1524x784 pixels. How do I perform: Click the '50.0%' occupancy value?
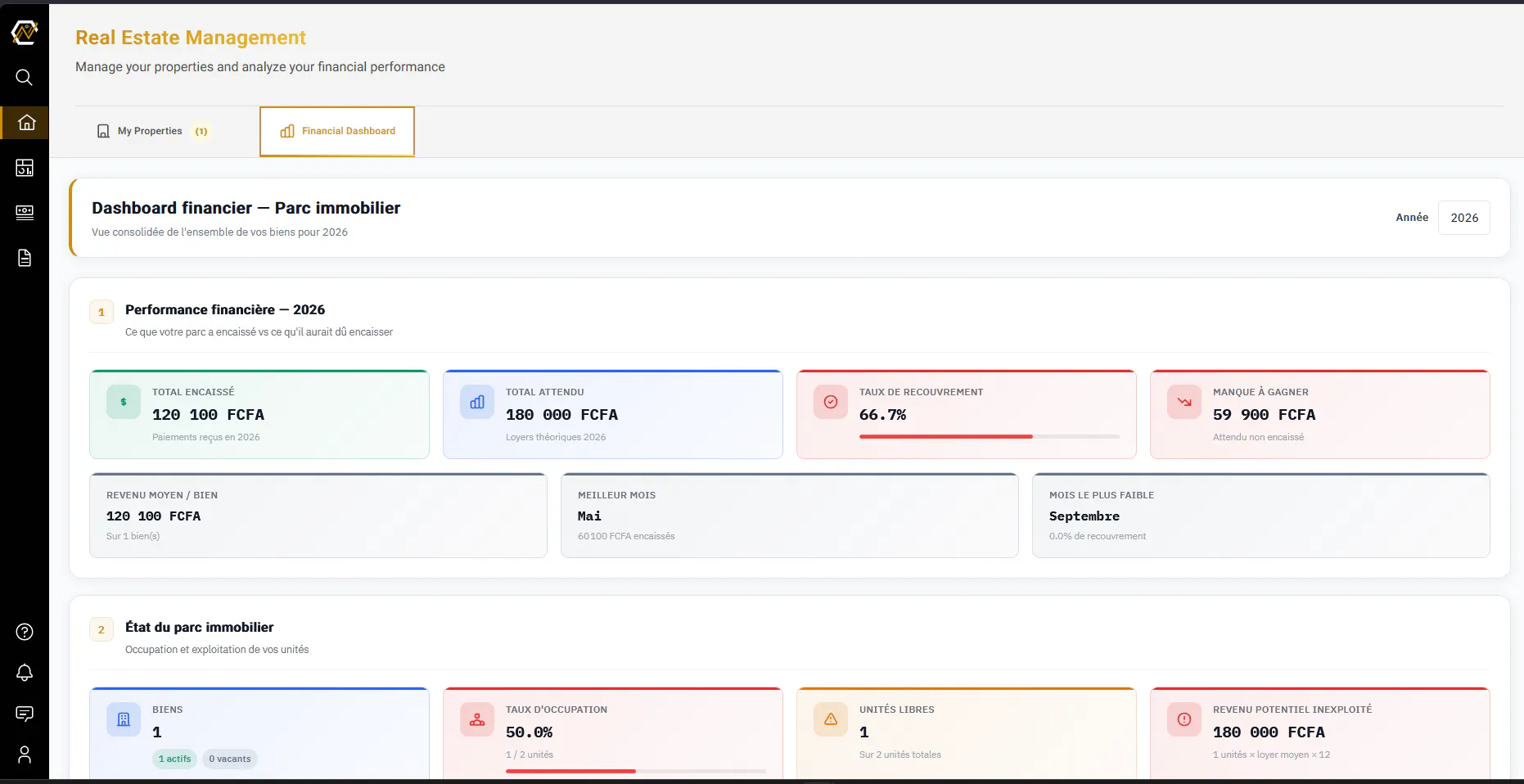click(x=529, y=732)
